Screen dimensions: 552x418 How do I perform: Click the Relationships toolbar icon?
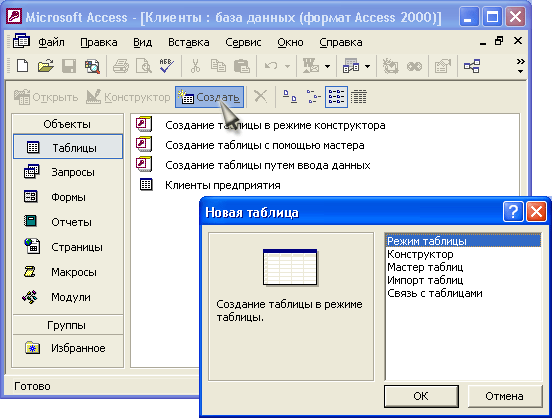point(471,66)
